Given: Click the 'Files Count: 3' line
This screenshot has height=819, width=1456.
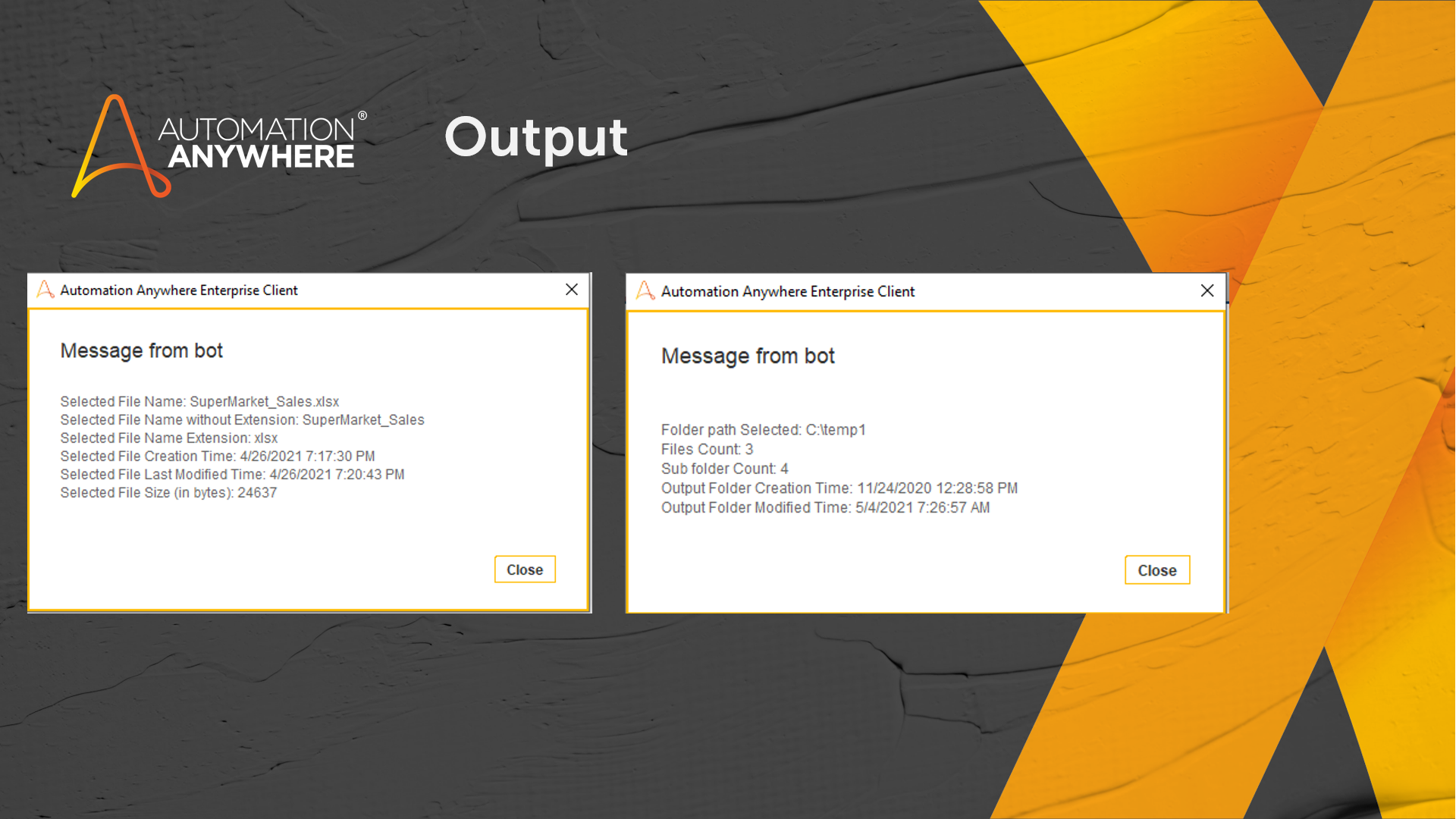Looking at the screenshot, I should click(707, 450).
